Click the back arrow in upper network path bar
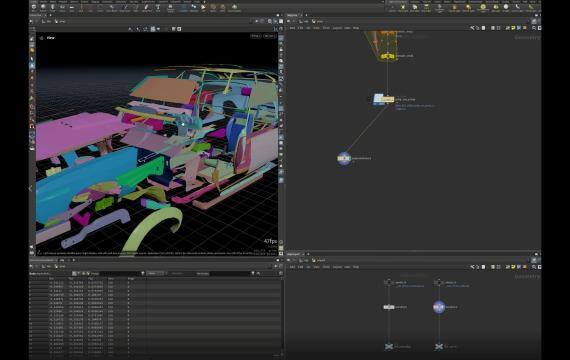The height and width of the screenshot is (360, 570). [289, 21]
